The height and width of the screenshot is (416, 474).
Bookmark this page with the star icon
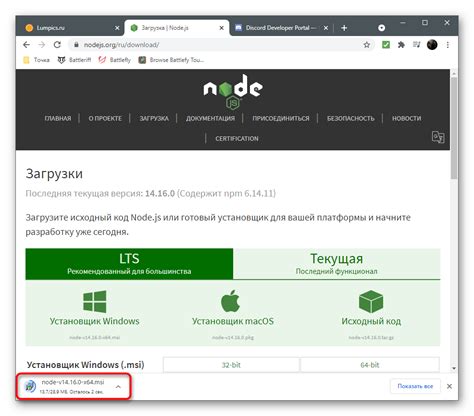(367, 45)
